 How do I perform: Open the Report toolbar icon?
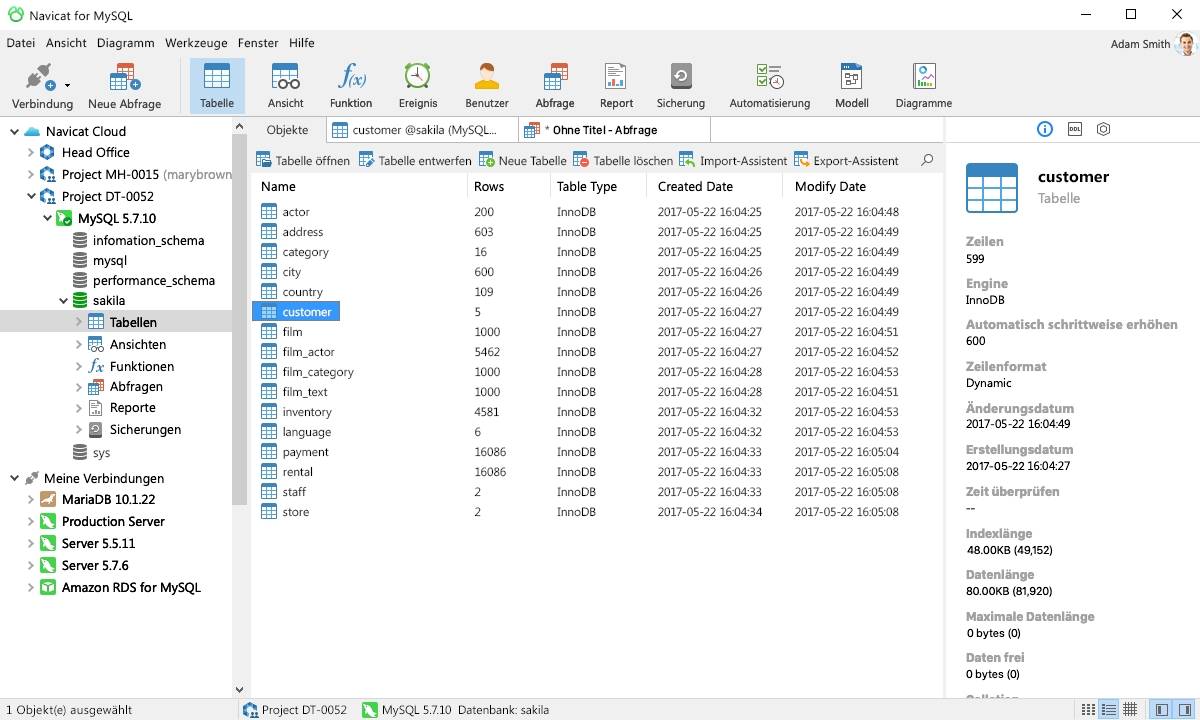(616, 86)
